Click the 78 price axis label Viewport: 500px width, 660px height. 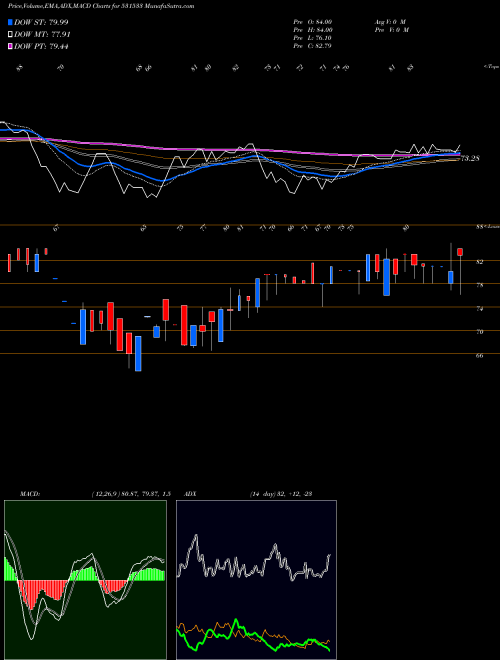pos(480,285)
